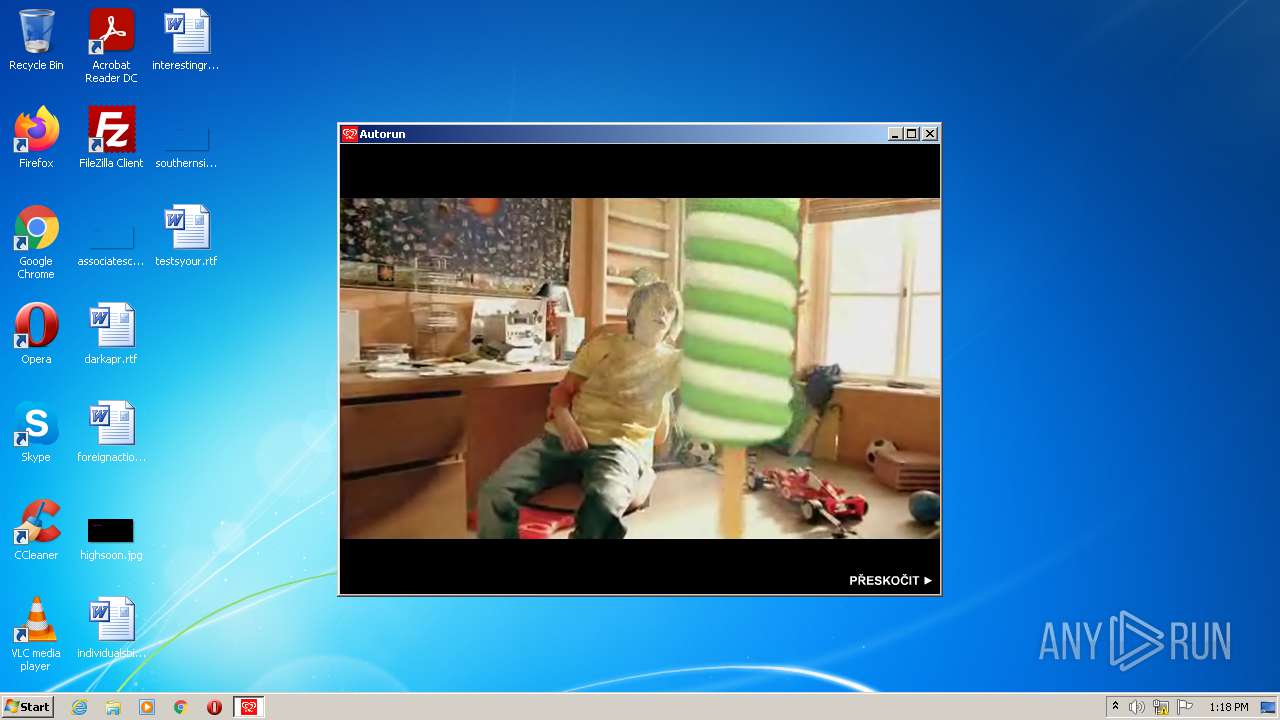The image size is (1280, 720).
Task: Show hidden tray icons arrow
Action: point(1115,707)
